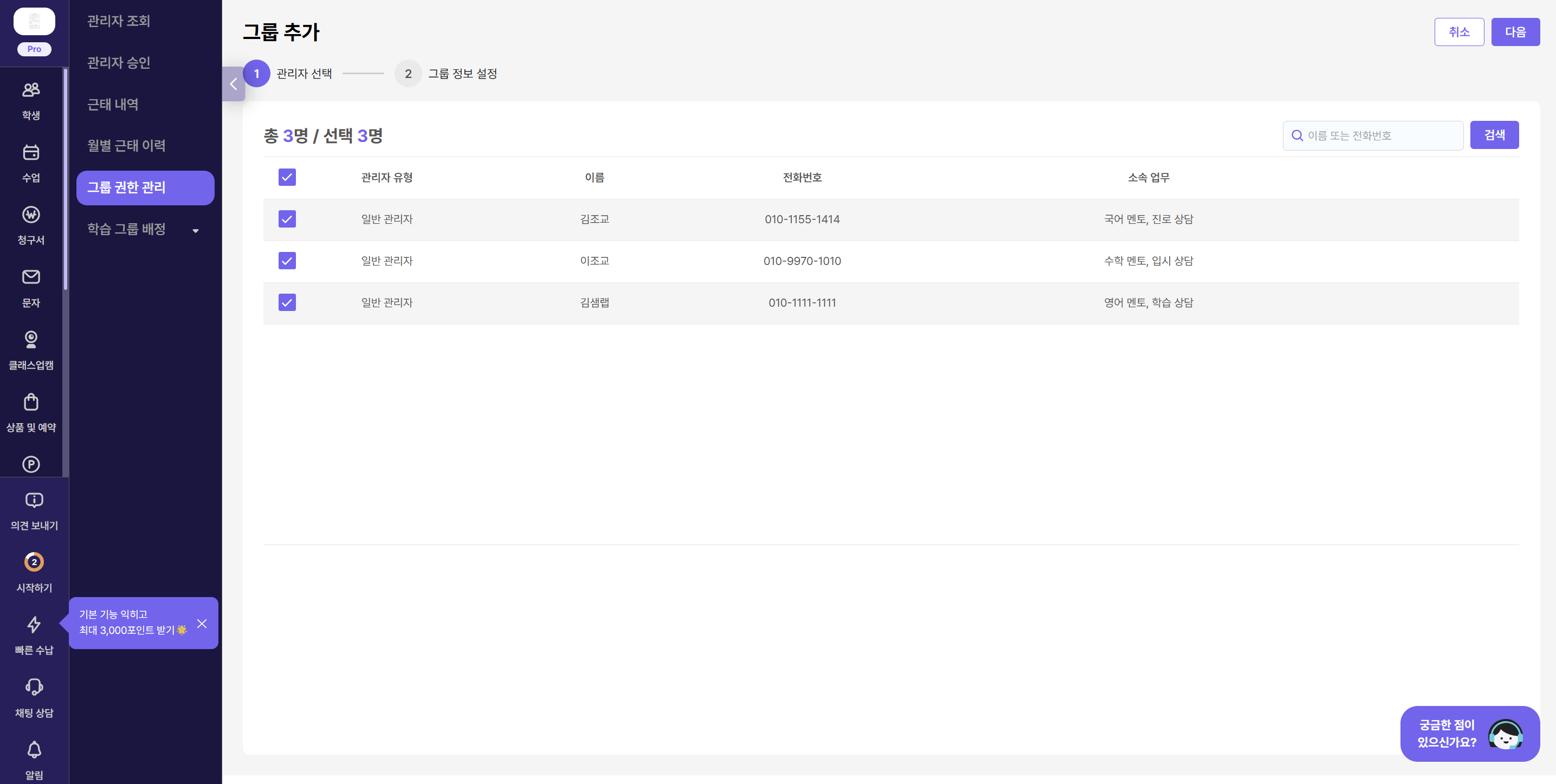Uncheck the select-all checkbox in table header
The width and height of the screenshot is (1556, 784).
pos(287,177)
